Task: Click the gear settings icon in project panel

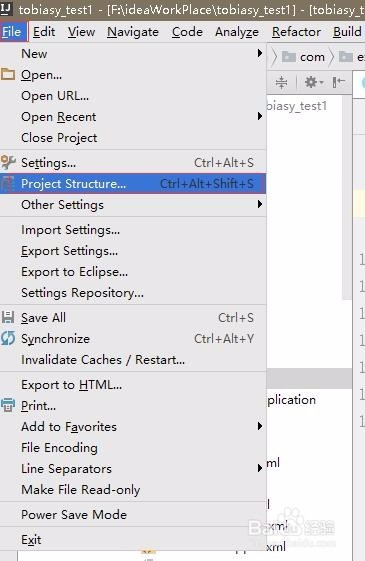Action: click(x=314, y=82)
